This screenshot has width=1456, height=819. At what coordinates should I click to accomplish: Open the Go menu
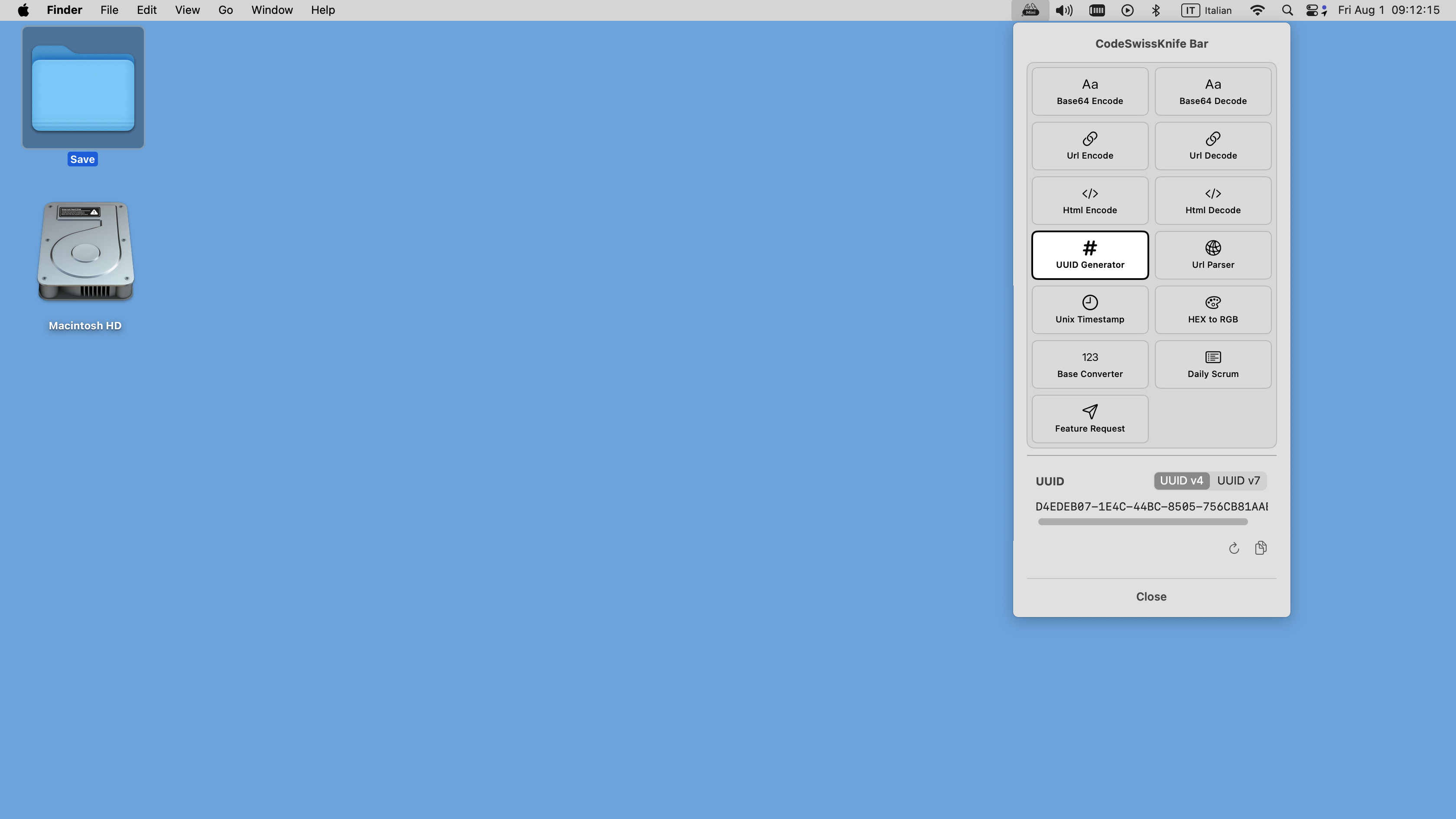[225, 10]
